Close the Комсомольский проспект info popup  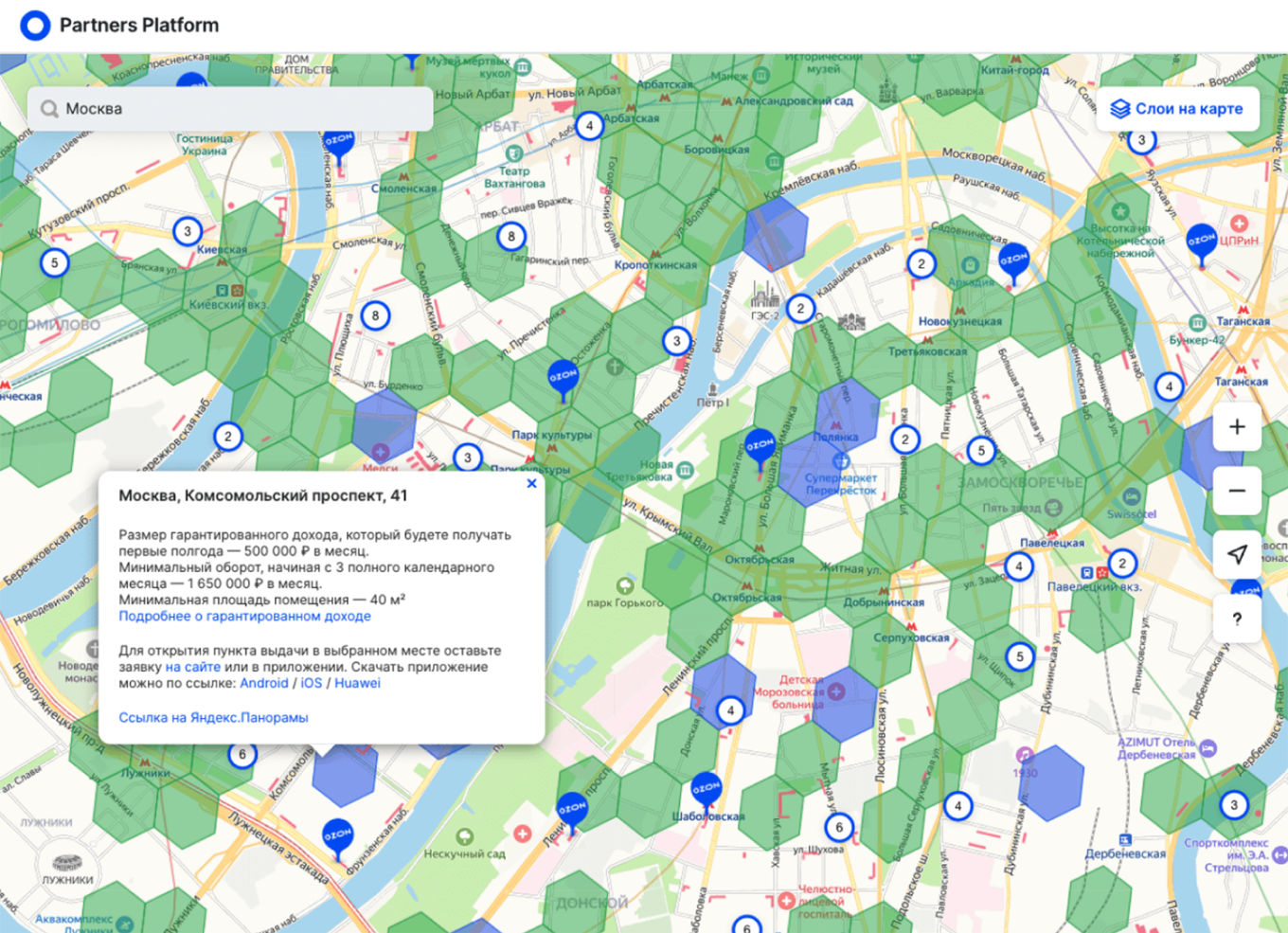pos(531,483)
